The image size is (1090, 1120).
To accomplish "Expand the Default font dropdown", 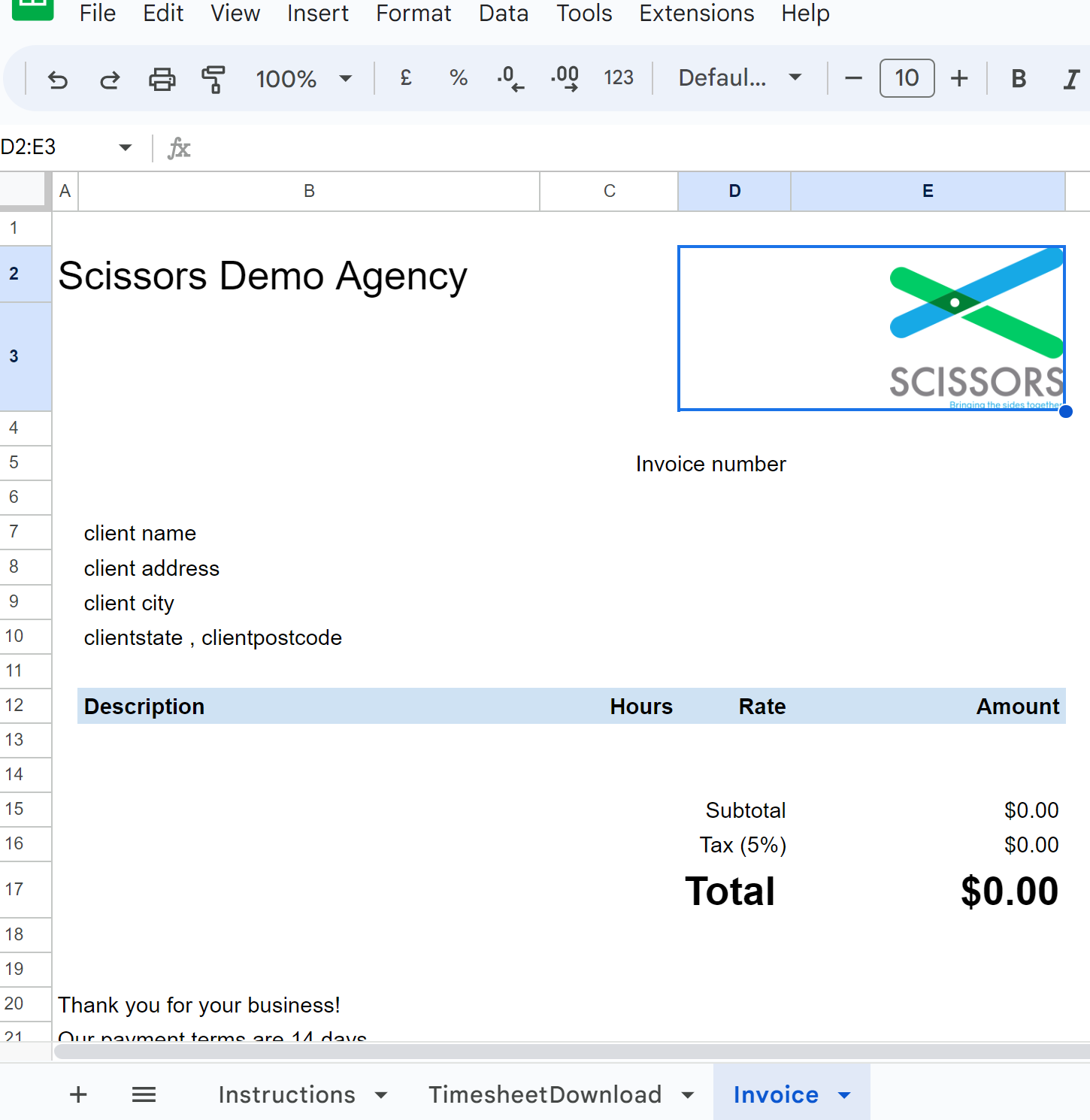I will pyautogui.click(x=740, y=78).
